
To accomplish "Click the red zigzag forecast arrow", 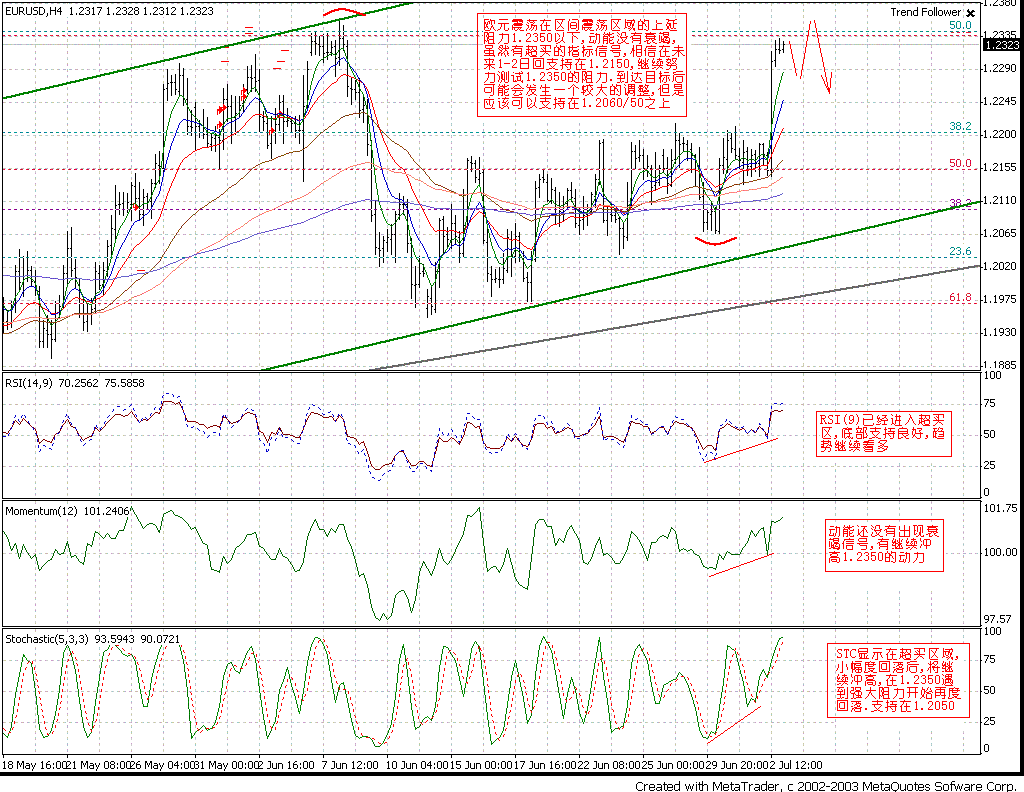I will coord(811,57).
